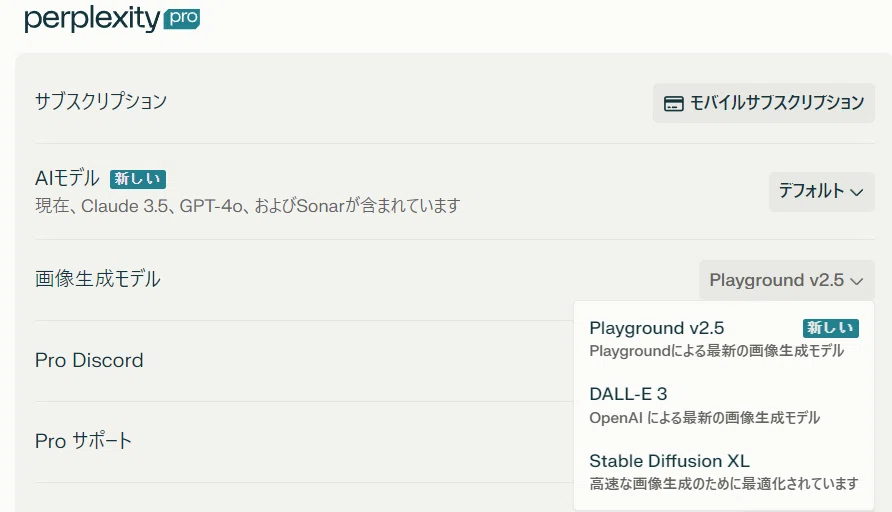
Task: Select Playground v2.5 option in the list
Action: [724, 339]
